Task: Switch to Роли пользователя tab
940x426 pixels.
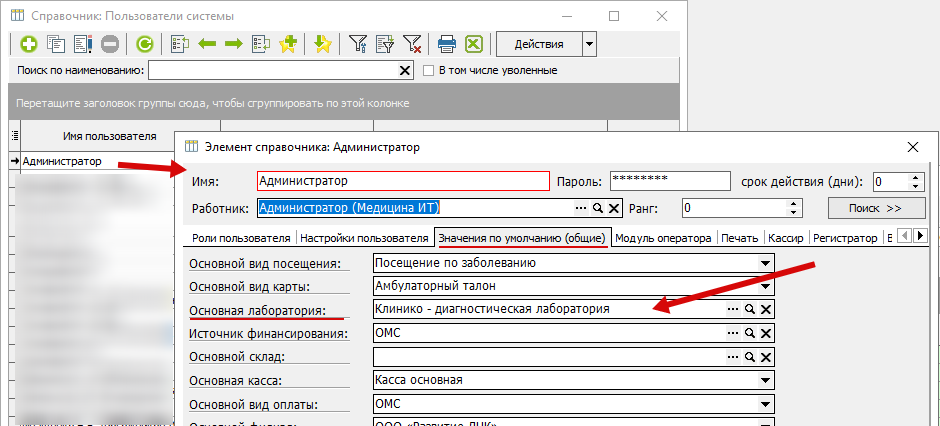Action: pyautogui.click(x=240, y=238)
